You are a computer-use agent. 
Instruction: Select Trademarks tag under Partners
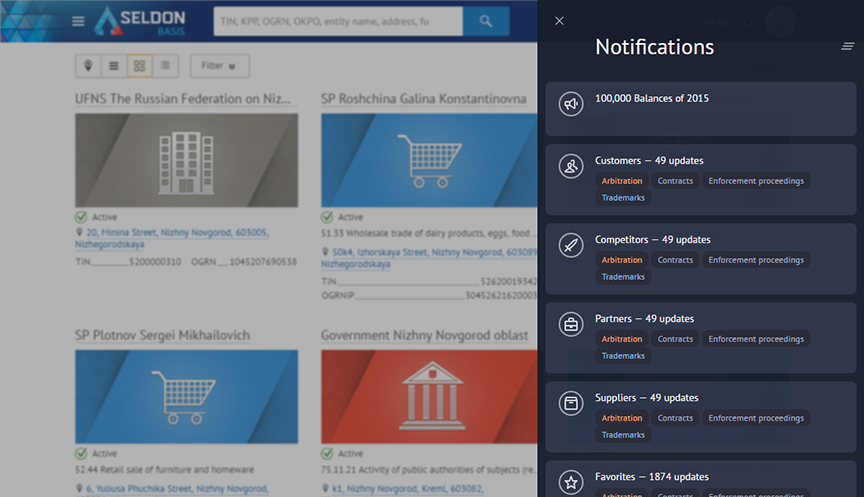click(623, 356)
